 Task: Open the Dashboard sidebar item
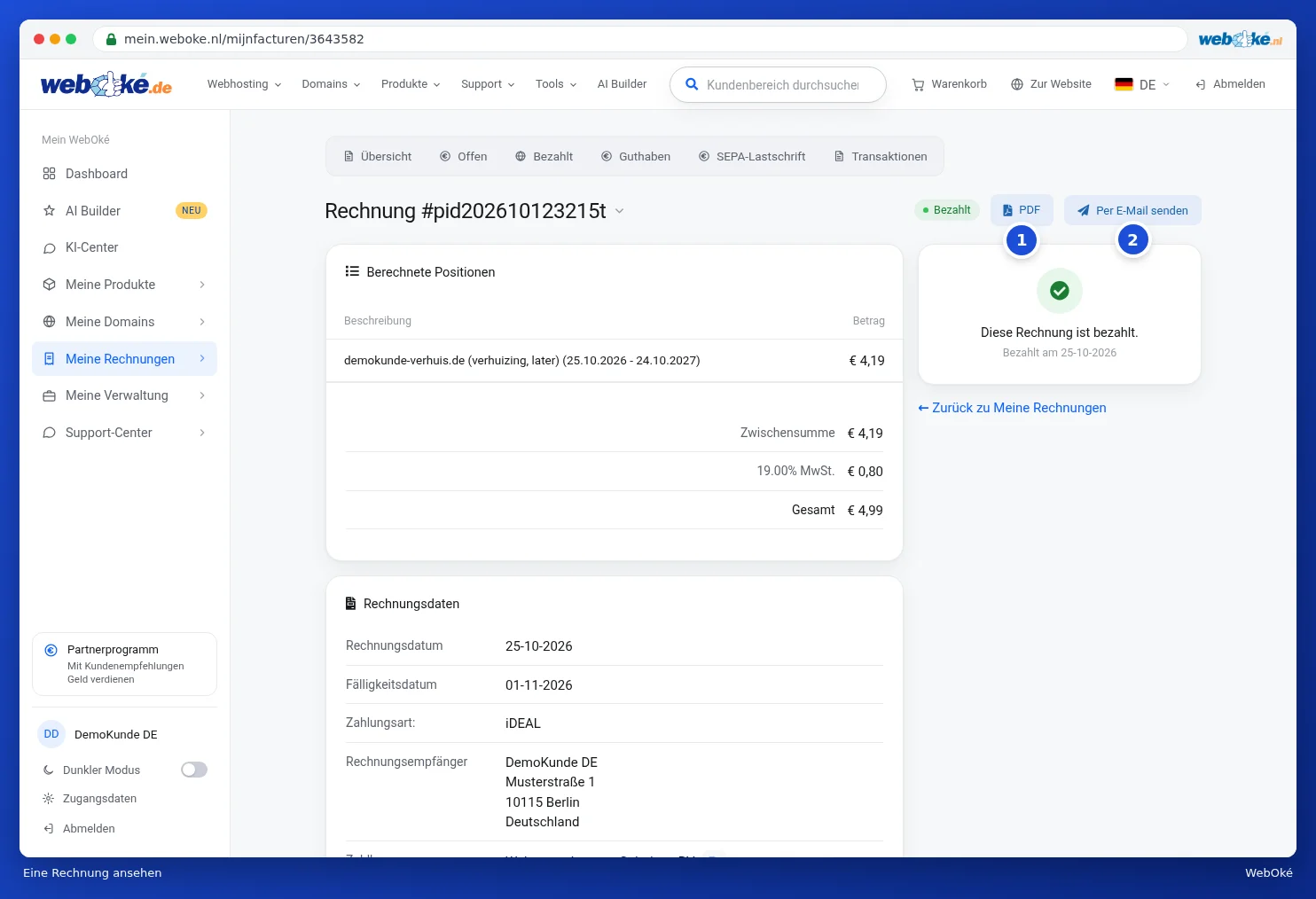(x=124, y=174)
